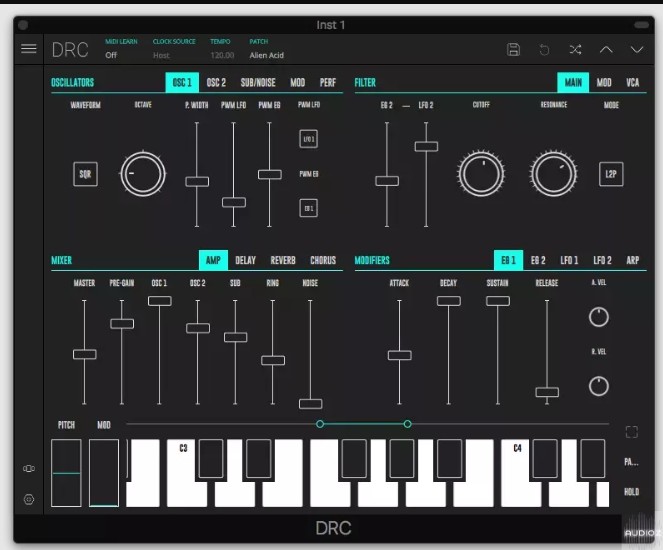
Task: Click the fullscreen expand keyboard icon
Action: coord(631,432)
